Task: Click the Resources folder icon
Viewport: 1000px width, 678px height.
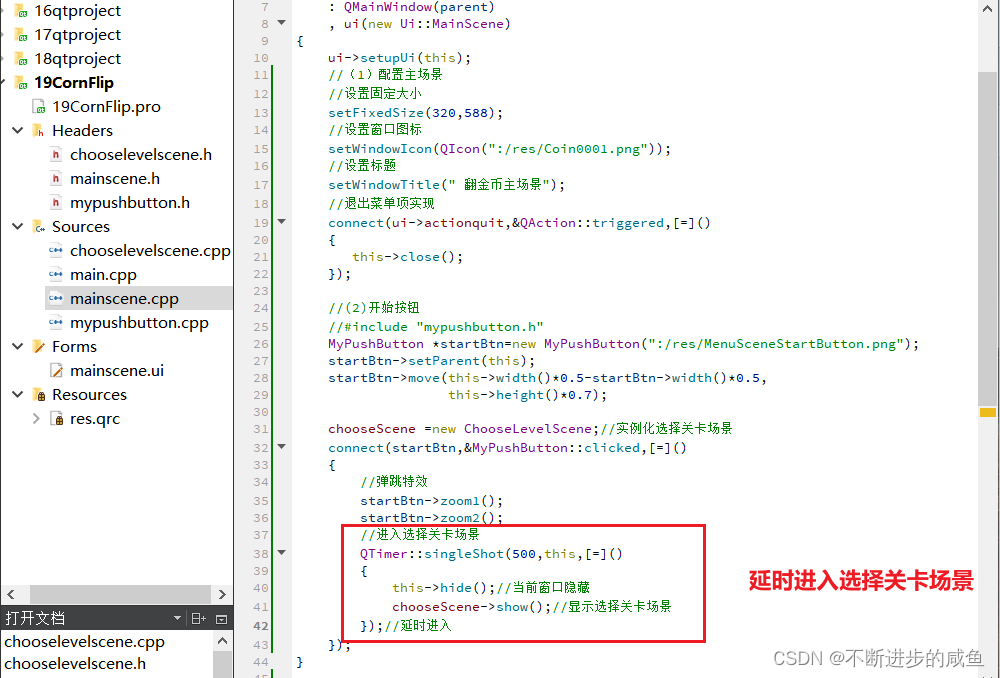Action: 39,395
